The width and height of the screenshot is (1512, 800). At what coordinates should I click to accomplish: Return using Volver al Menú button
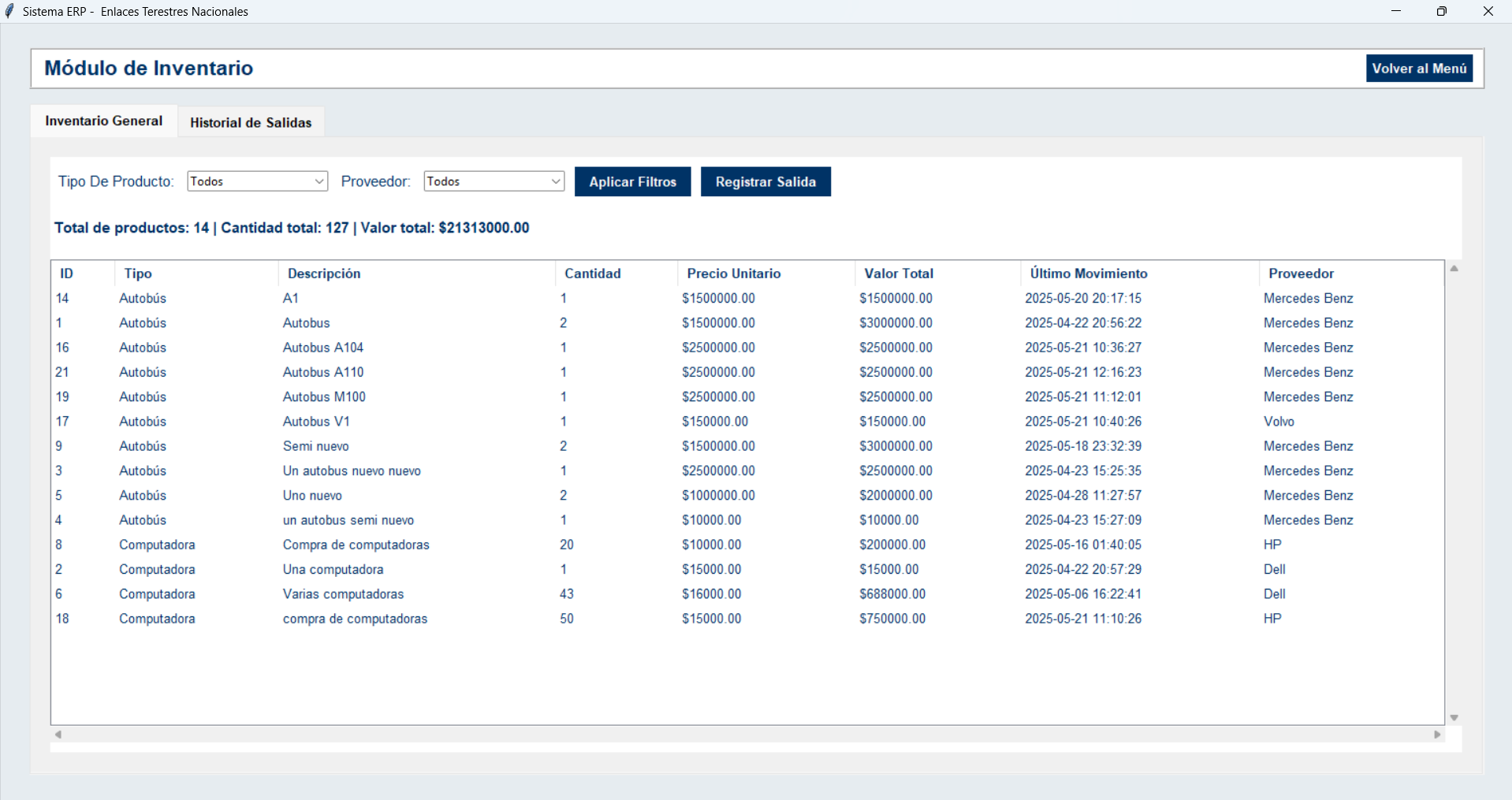(1419, 69)
